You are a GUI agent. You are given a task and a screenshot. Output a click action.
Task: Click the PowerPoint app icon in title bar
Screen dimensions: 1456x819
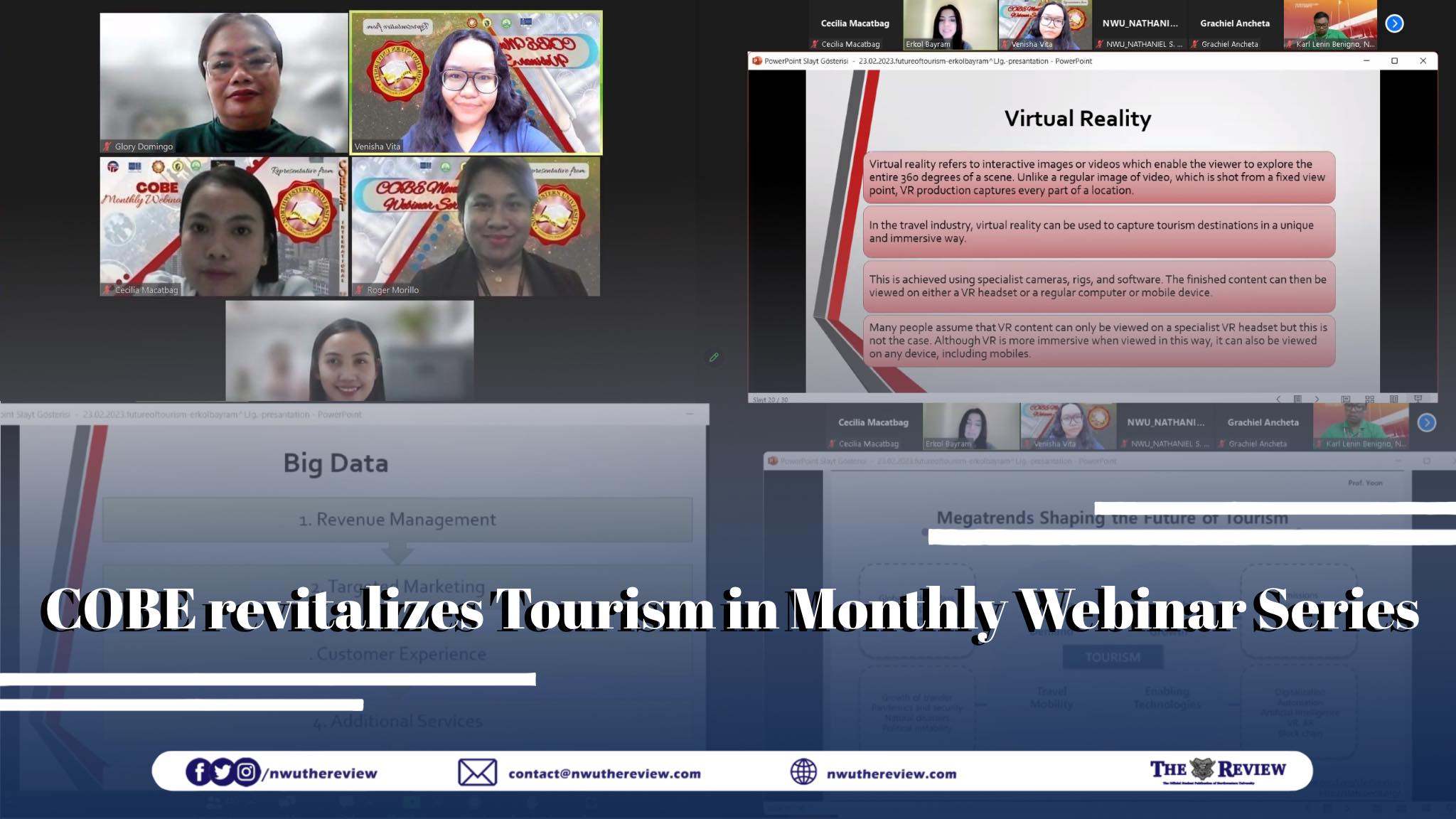click(x=756, y=61)
